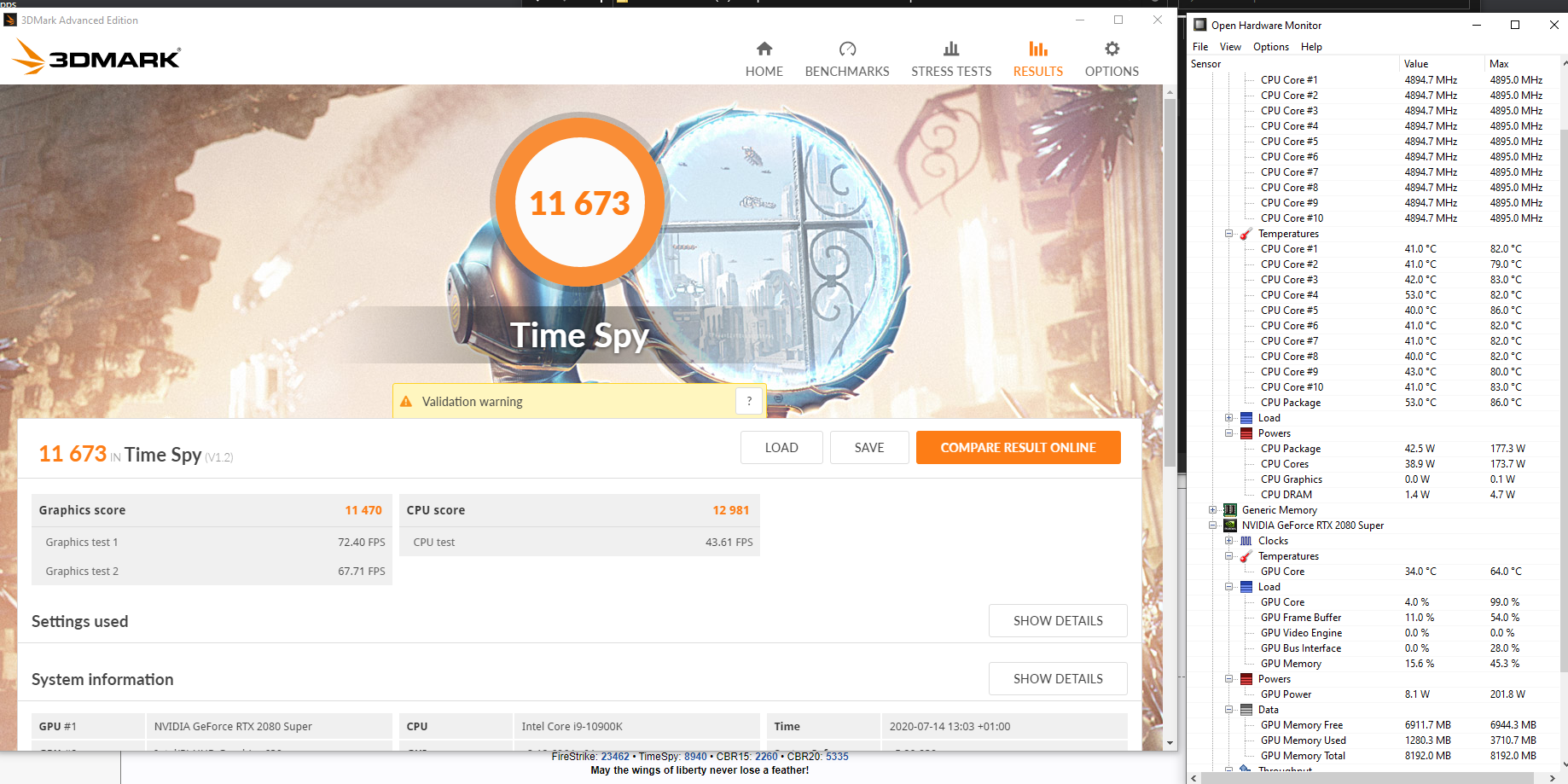Open the validation warning help question mark
The width and height of the screenshot is (1568, 784).
(749, 401)
